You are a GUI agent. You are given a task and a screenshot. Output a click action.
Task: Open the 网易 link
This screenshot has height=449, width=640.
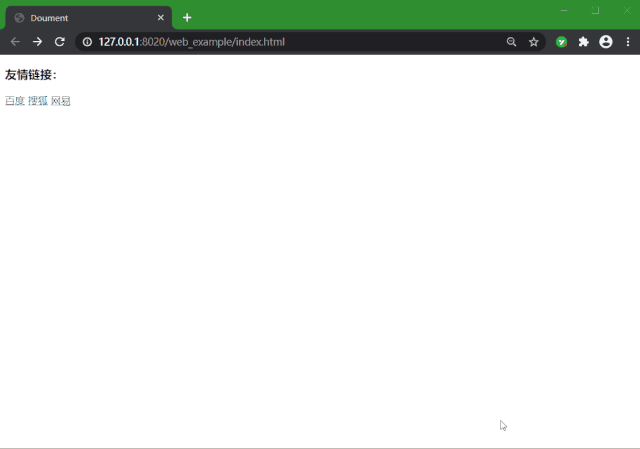click(60, 101)
